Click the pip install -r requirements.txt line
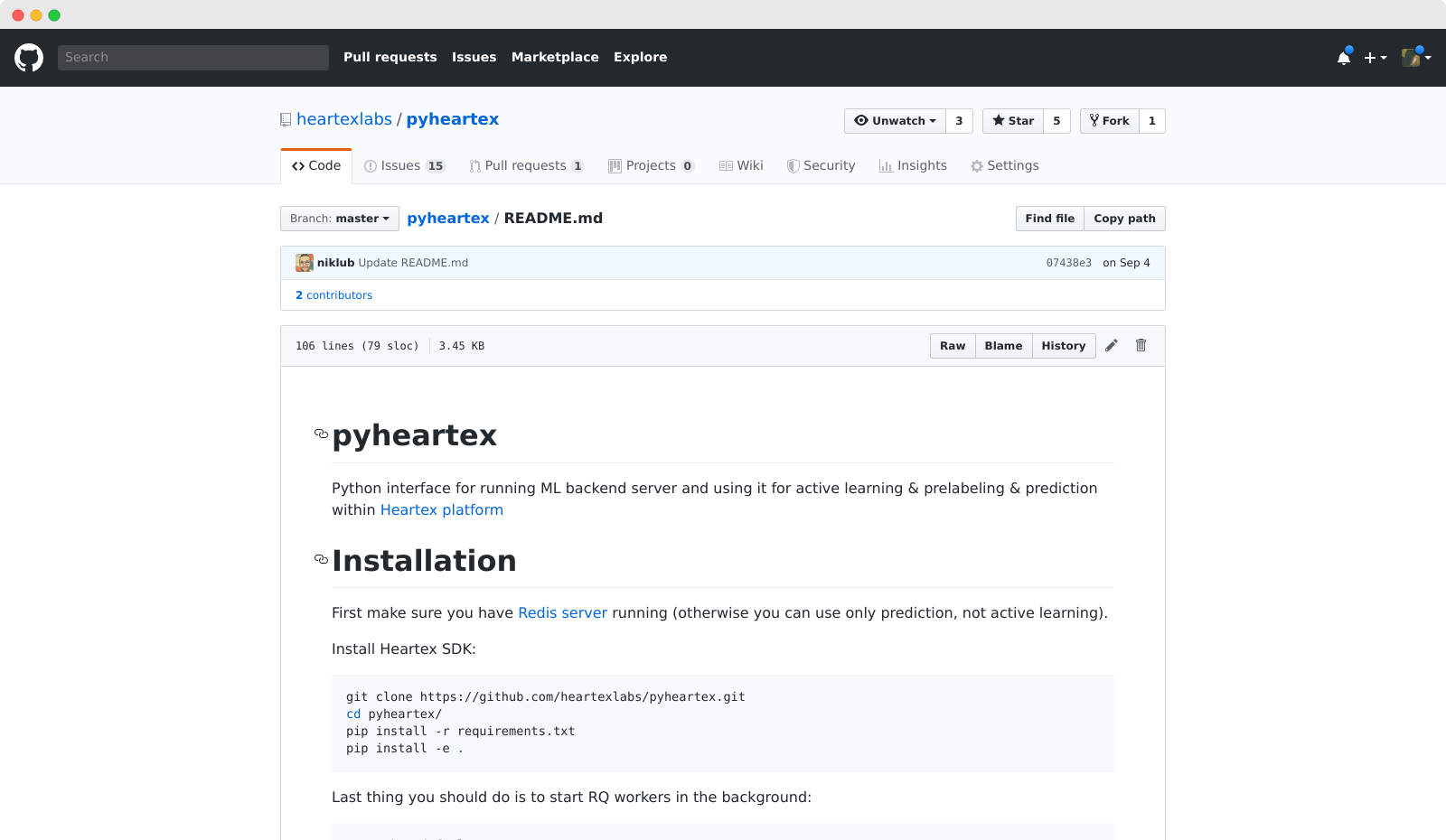The height and width of the screenshot is (840, 1446). pos(461,732)
